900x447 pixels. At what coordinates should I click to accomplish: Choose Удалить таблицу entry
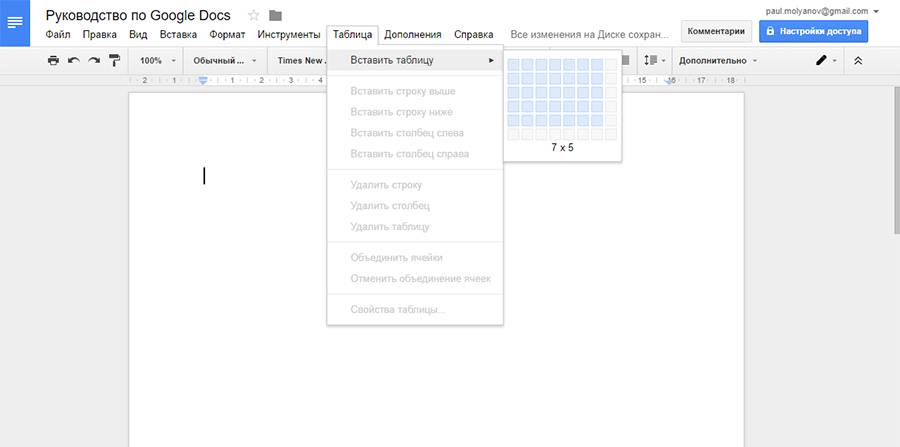tap(415, 227)
